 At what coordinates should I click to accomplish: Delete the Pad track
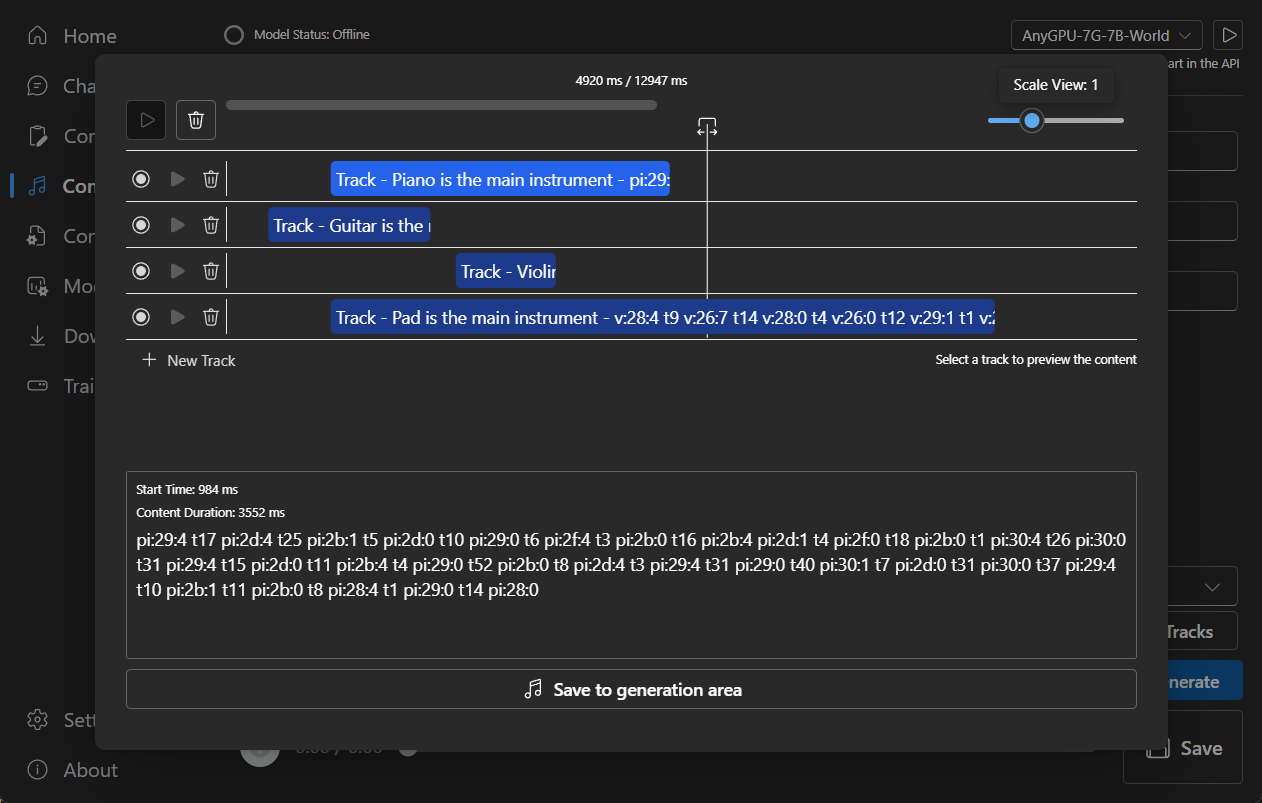(211, 317)
